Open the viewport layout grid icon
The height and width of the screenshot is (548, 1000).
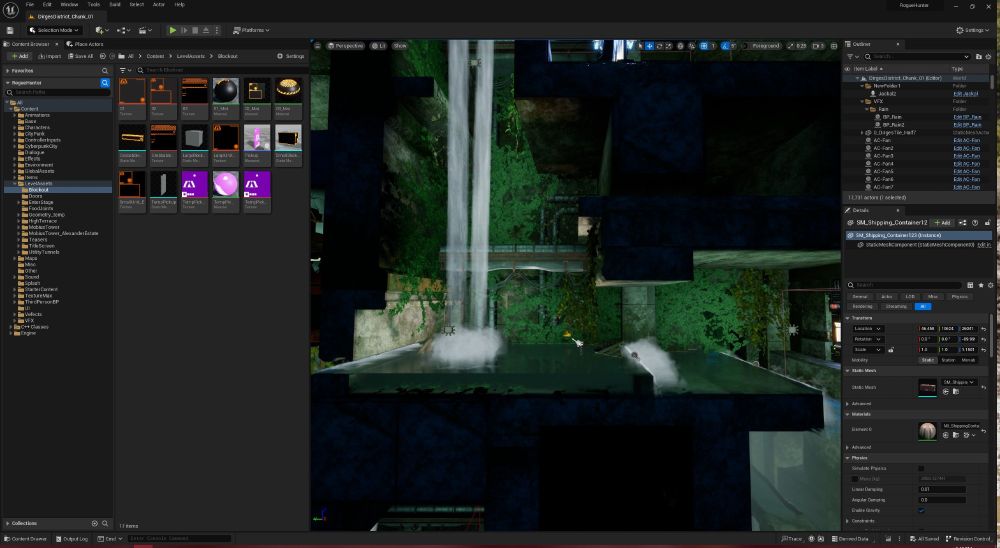tap(834, 46)
